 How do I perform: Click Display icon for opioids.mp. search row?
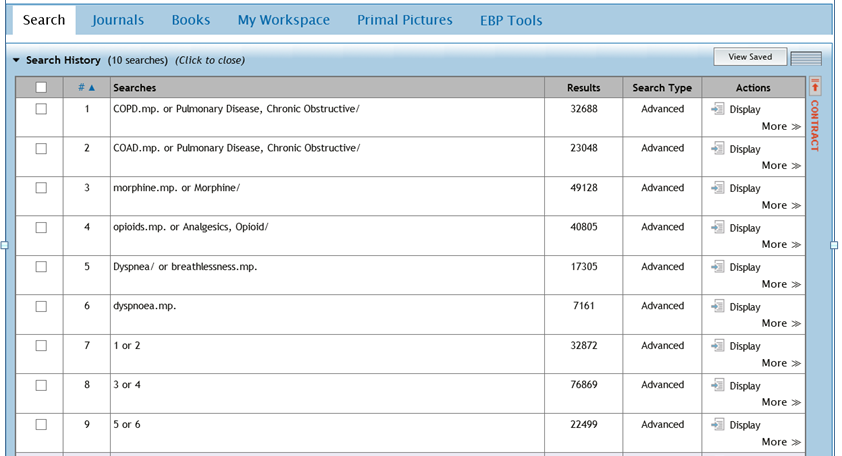717,227
